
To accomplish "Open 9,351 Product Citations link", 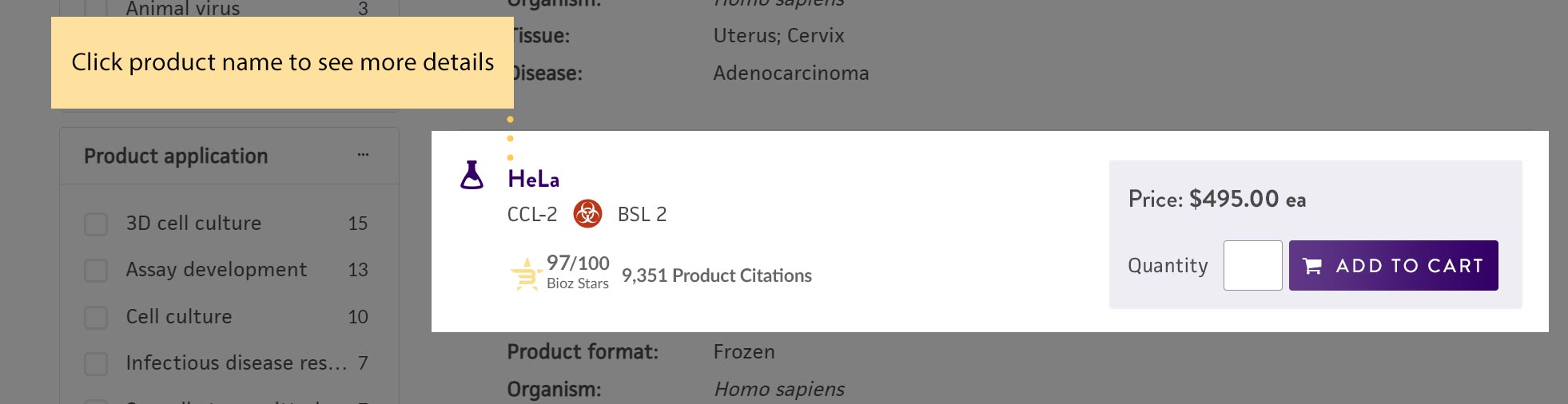I will click(x=716, y=275).
